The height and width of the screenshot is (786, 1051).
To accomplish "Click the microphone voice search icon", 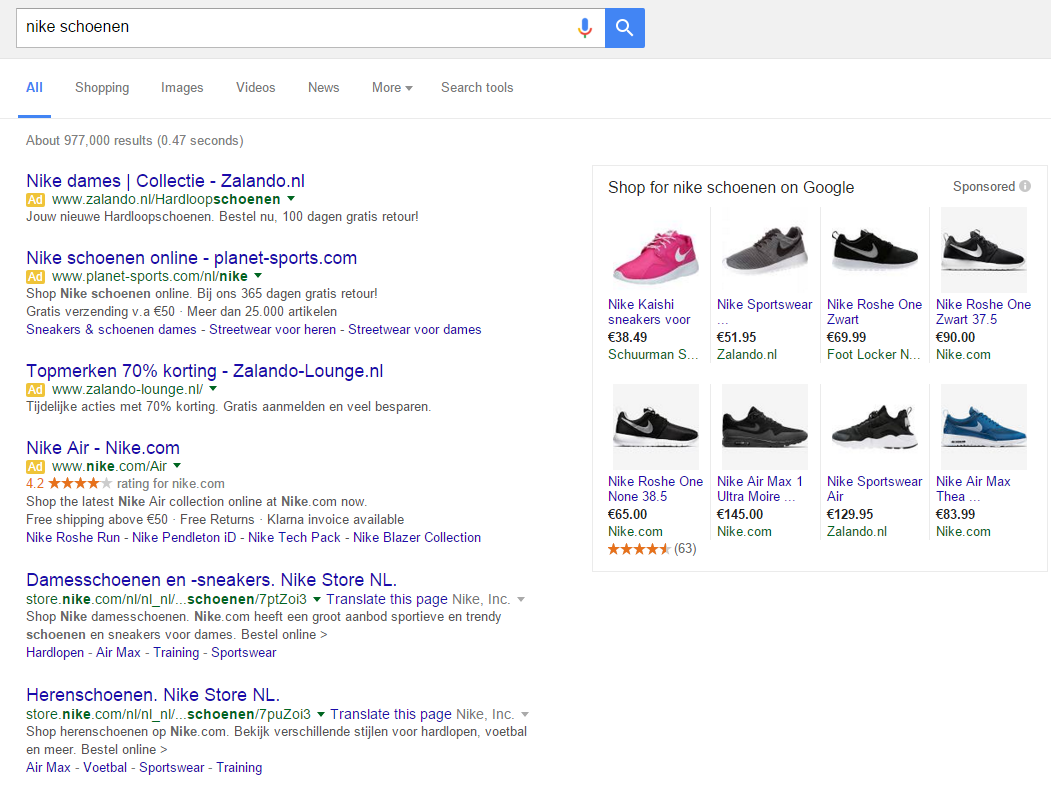I will 585,28.
